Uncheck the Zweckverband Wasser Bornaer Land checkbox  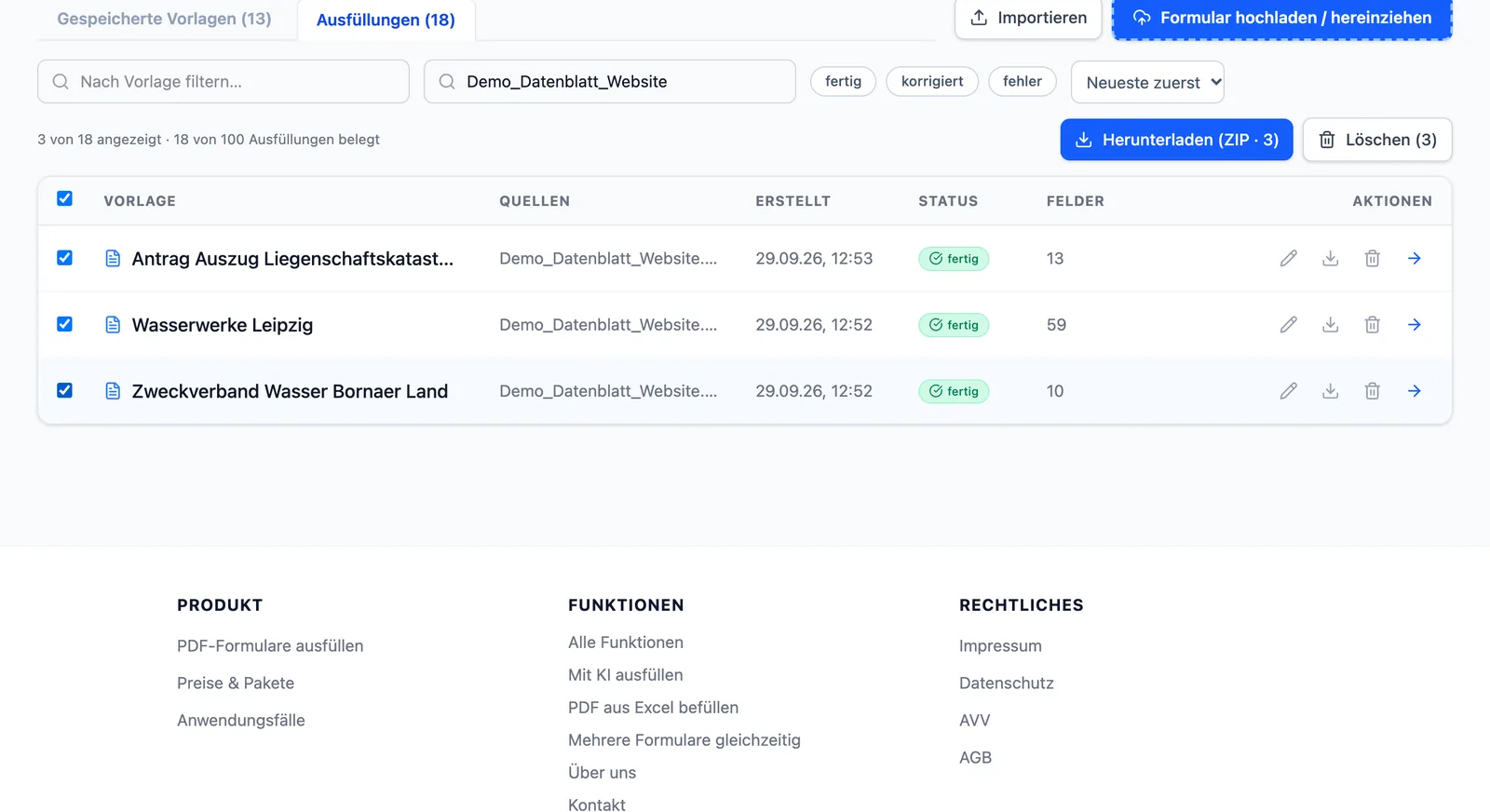pos(64,390)
